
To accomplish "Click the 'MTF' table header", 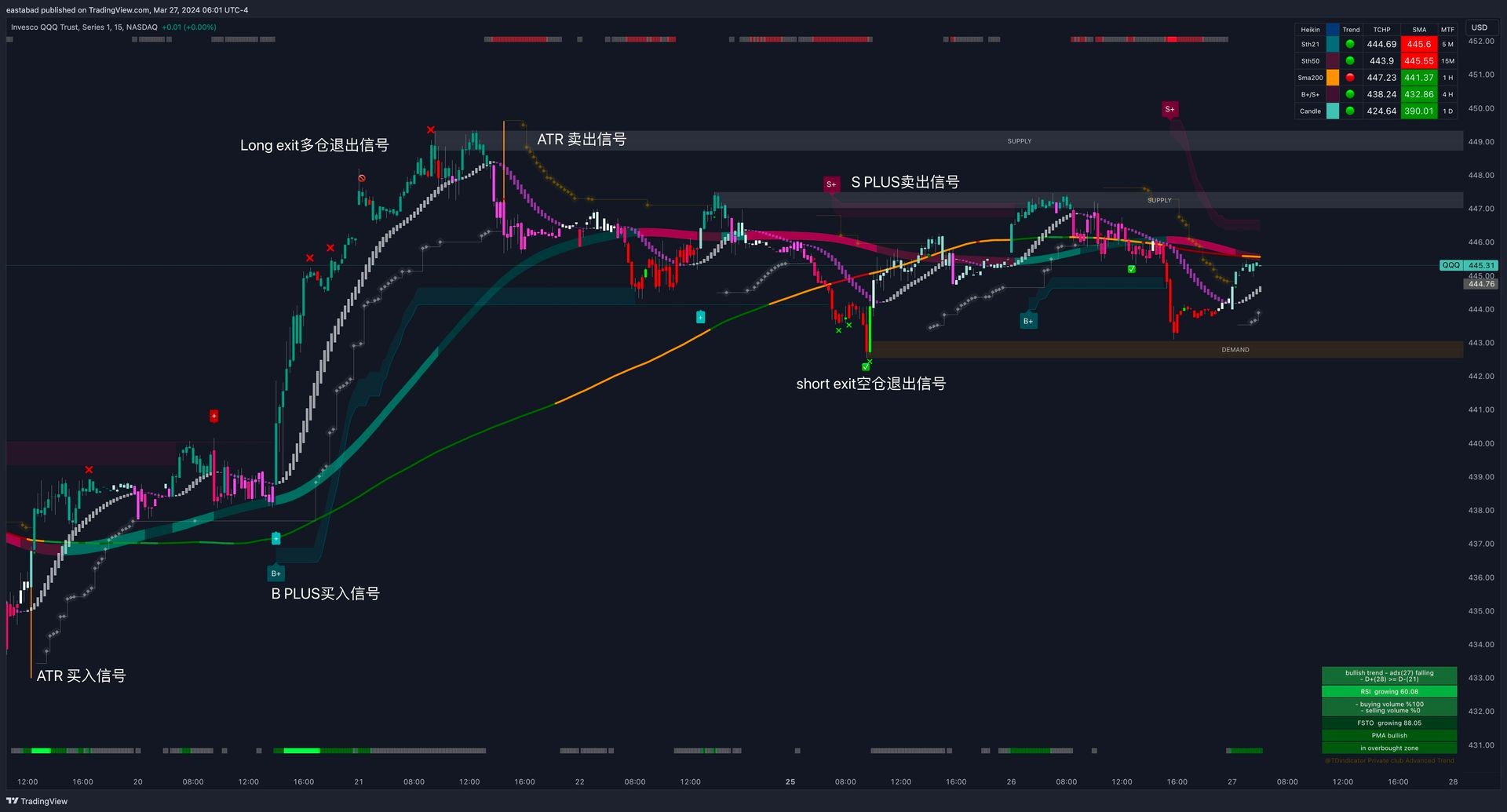I will (1448, 30).
